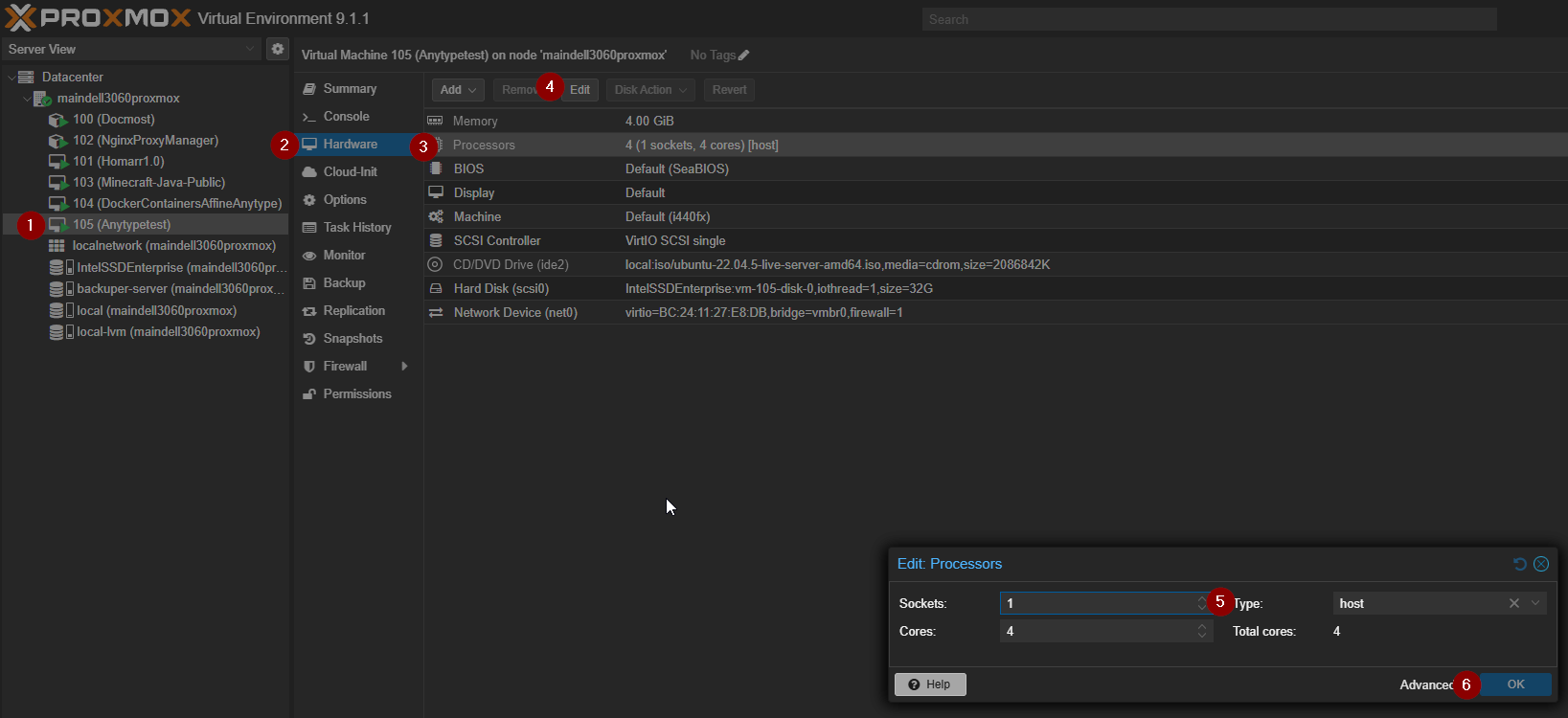The image size is (1568, 718).
Task: Click the pencil icon next to No Tags
Action: pyautogui.click(x=744, y=56)
